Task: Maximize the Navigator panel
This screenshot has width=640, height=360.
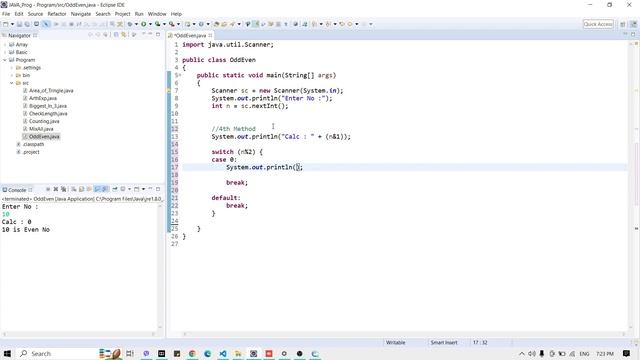Action: click(158, 35)
